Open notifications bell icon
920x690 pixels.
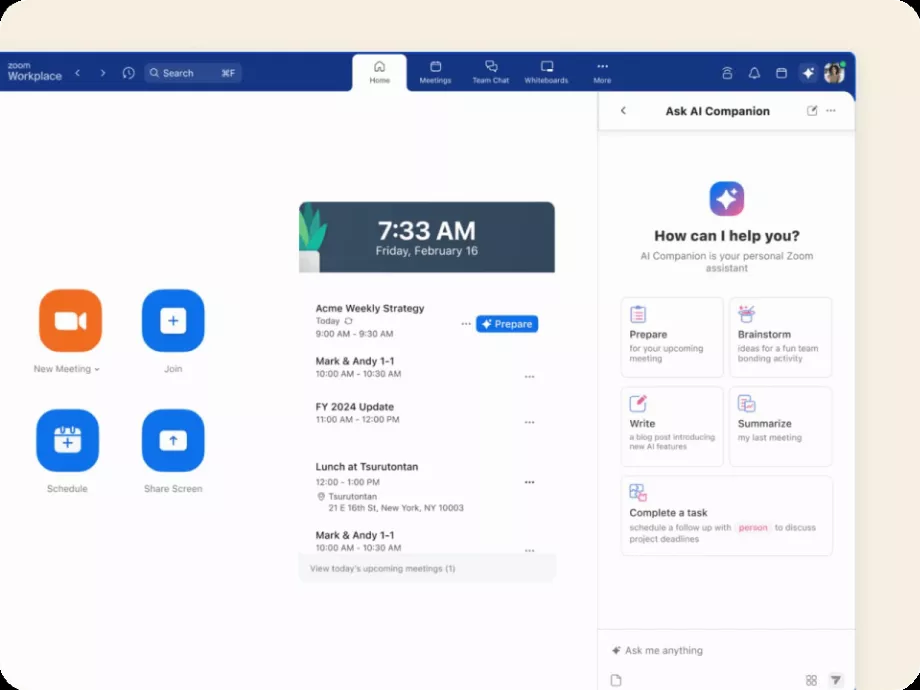tap(755, 73)
